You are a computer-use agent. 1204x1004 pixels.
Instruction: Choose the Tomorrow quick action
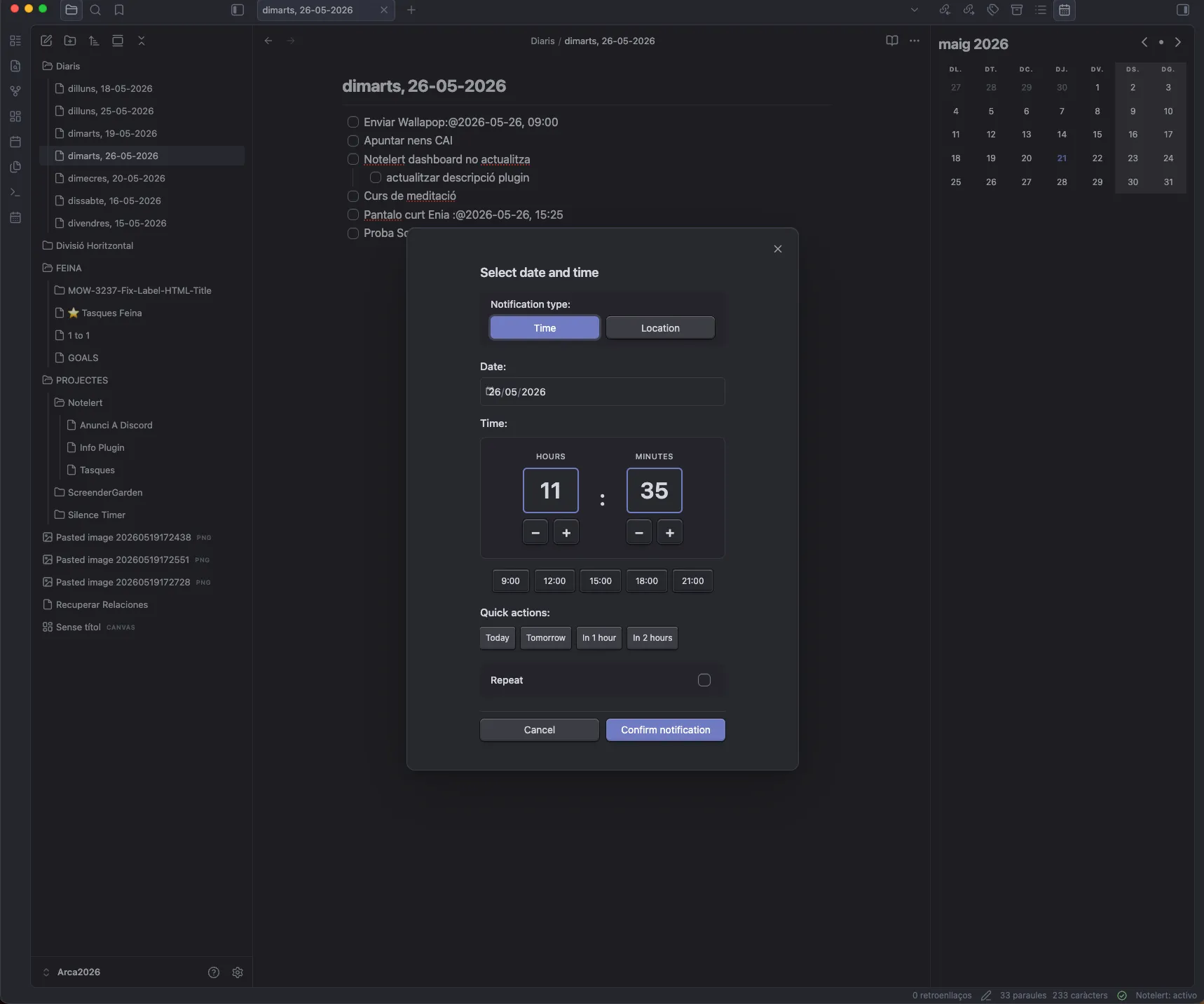point(546,638)
